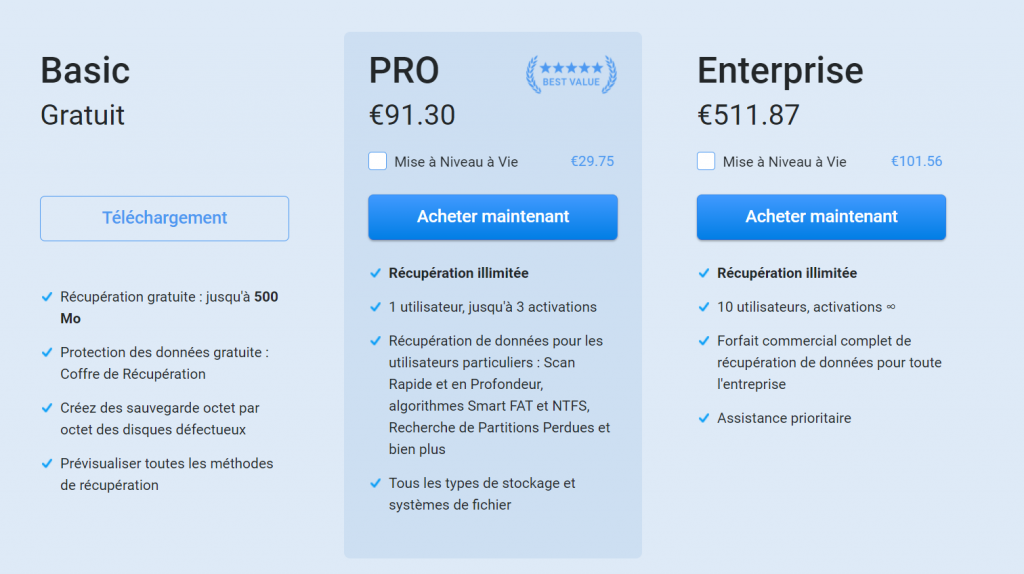
Task: Click checkmark next to Assistance prioritaire
Action: pos(704,418)
